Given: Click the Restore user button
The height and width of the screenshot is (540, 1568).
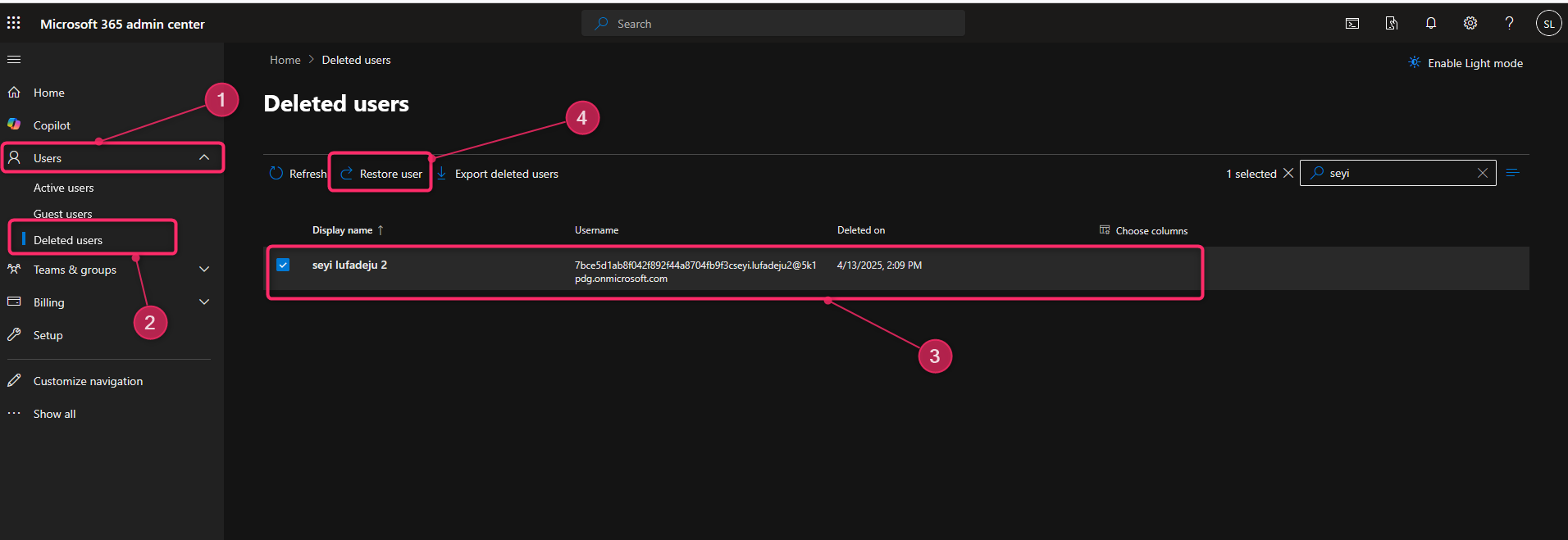Looking at the screenshot, I should click(381, 174).
